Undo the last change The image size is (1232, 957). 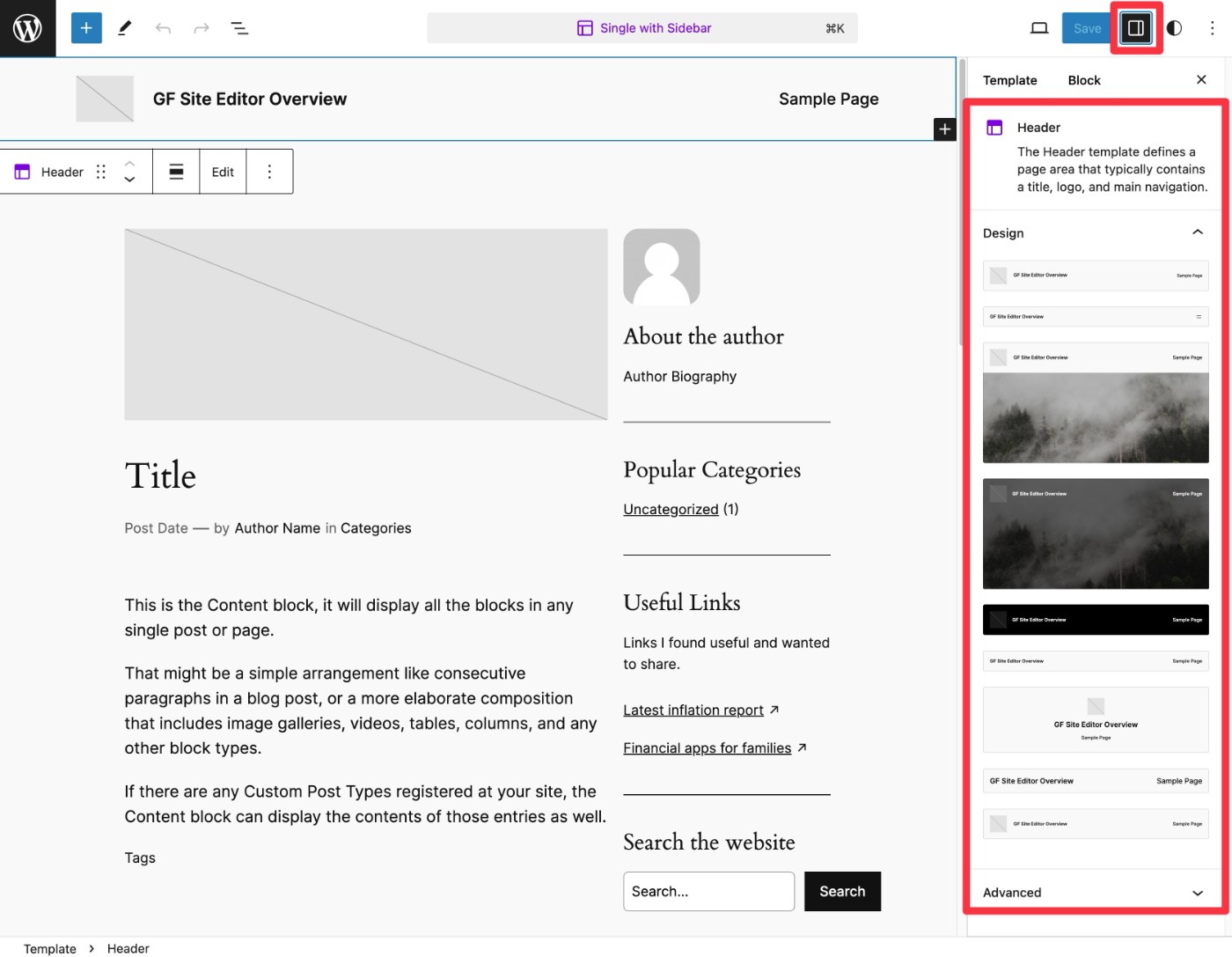coord(163,28)
